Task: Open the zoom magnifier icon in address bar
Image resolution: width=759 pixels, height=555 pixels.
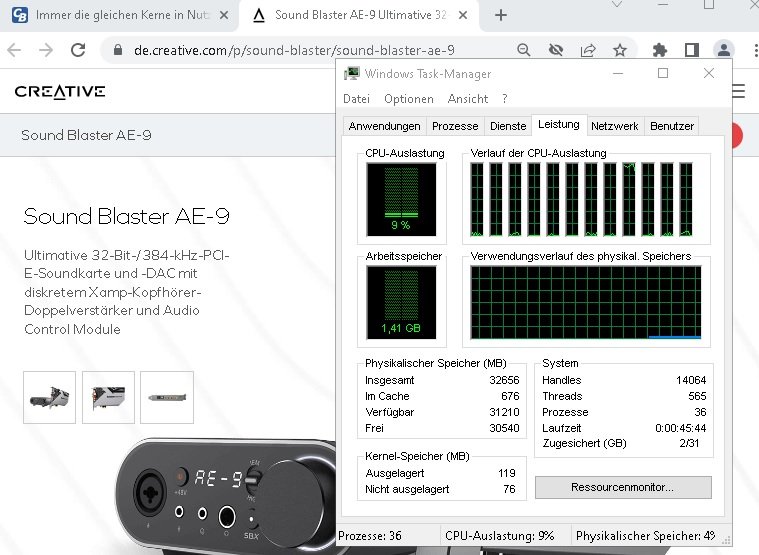Action: coord(523,50)
